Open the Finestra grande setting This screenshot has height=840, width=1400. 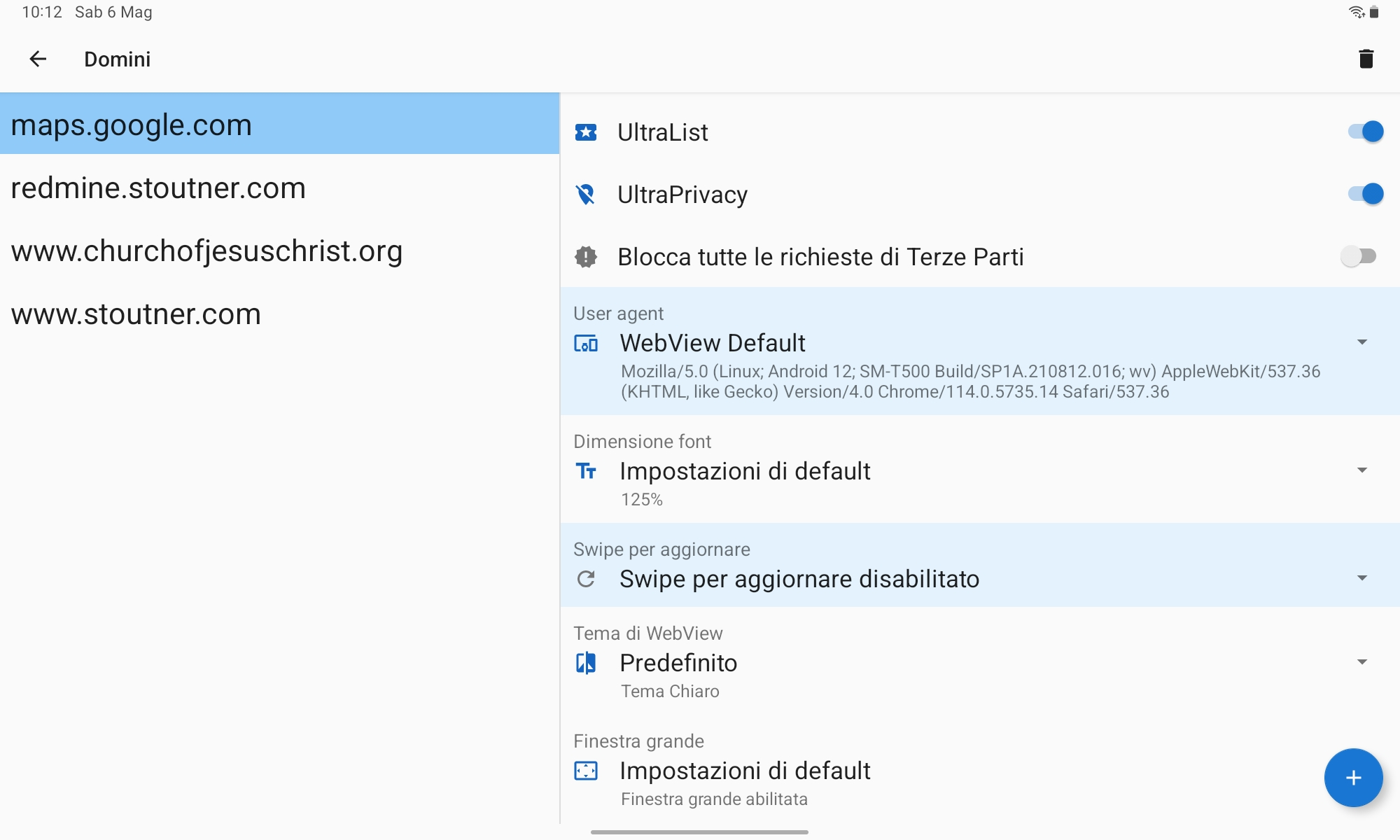(745, 771)
